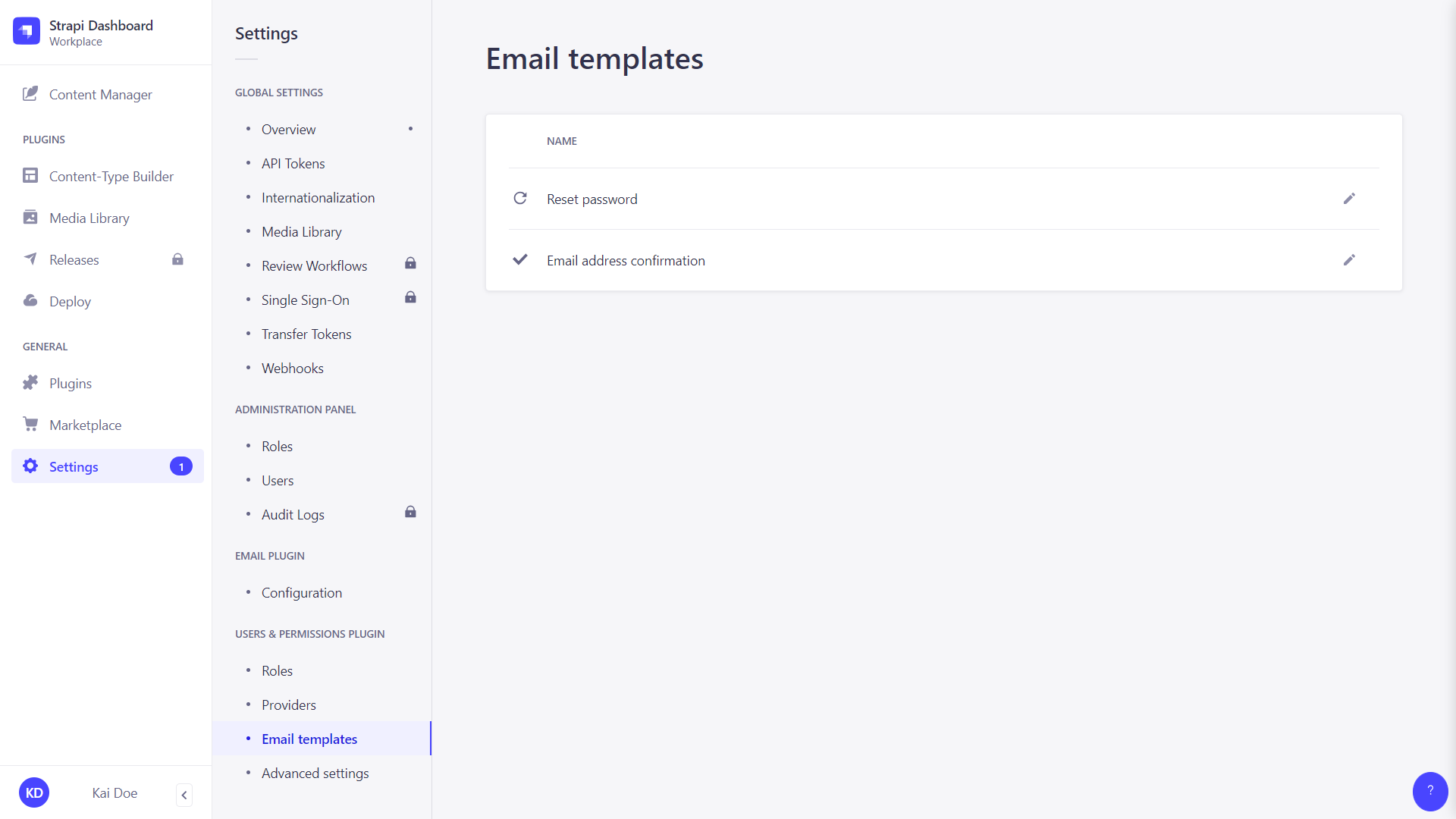Click the lock icon beside Audit Logs
Screen dimensions: 1456x819
click(x=410, y=512)
